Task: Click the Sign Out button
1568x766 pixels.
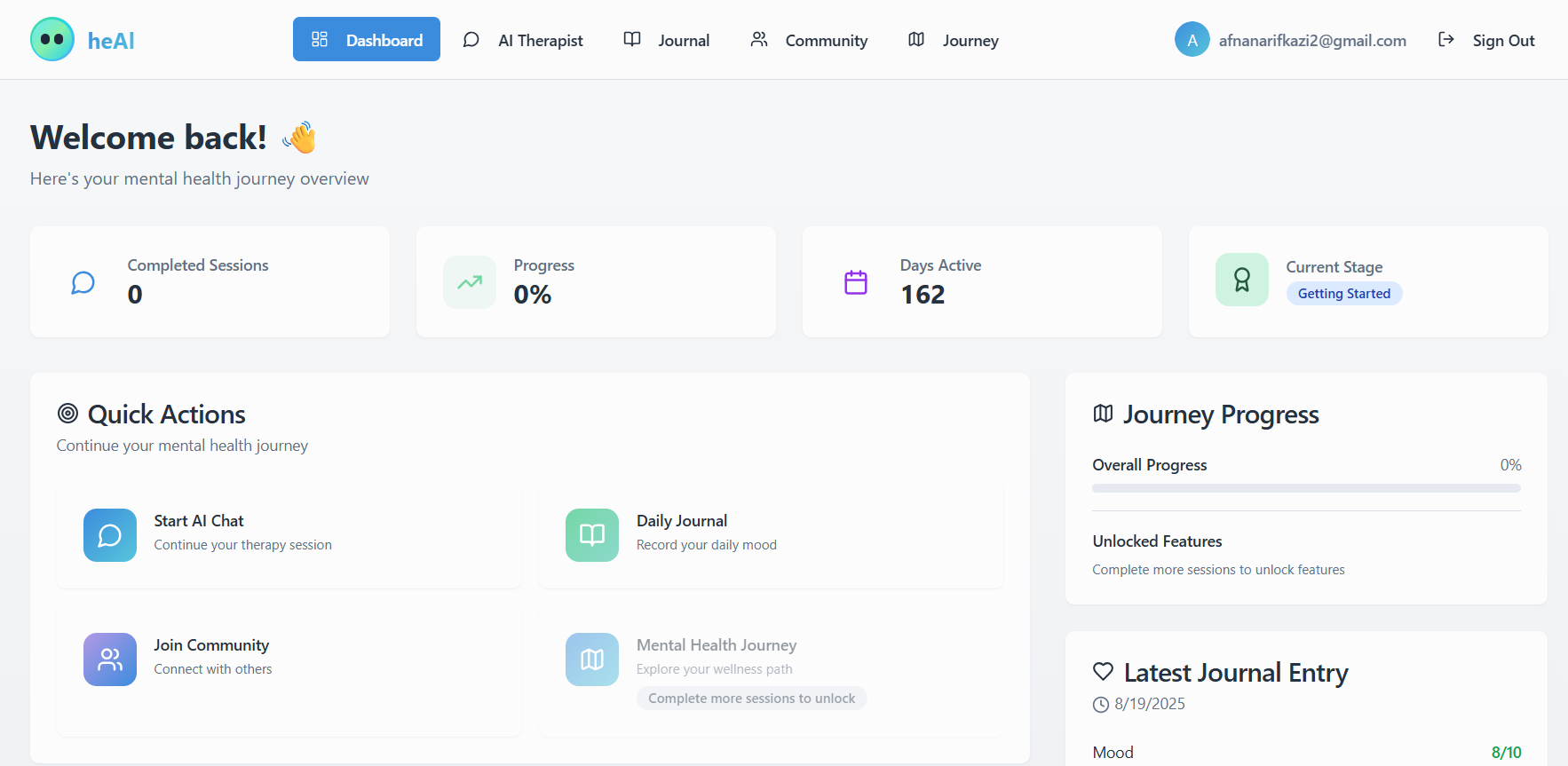Action: tap(1486, 39)
